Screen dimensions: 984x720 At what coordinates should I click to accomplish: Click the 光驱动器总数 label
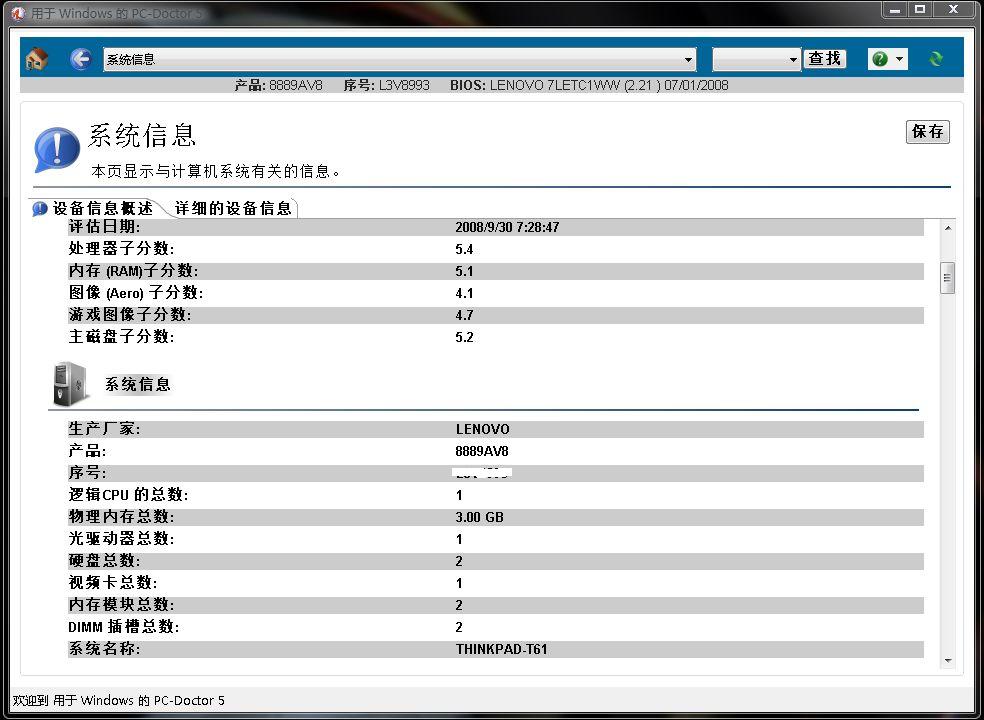(x=121, y=539)
